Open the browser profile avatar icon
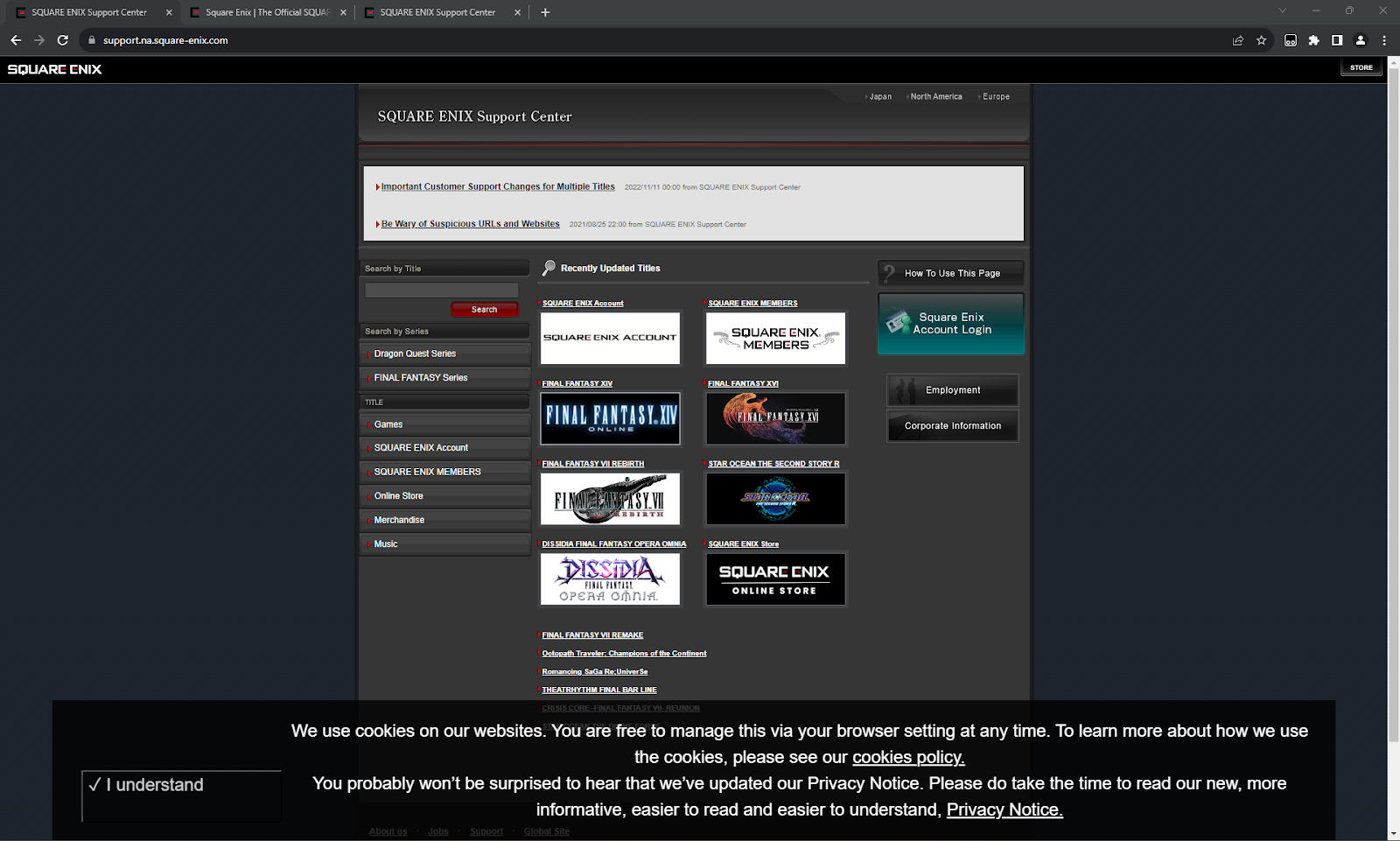The width and height of the screenshot is (1400, 841). [x=1361, y=40]
